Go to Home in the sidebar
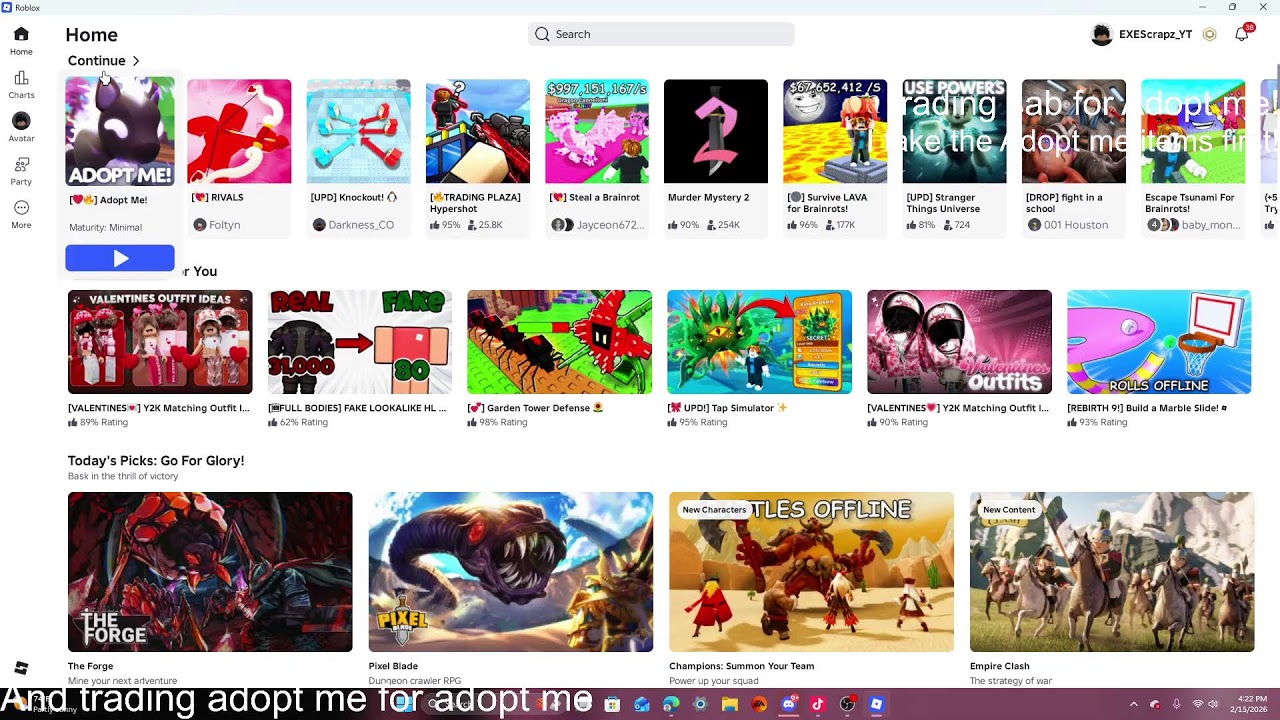Screen dimensions: 1280x720 [x=21, y=41]
